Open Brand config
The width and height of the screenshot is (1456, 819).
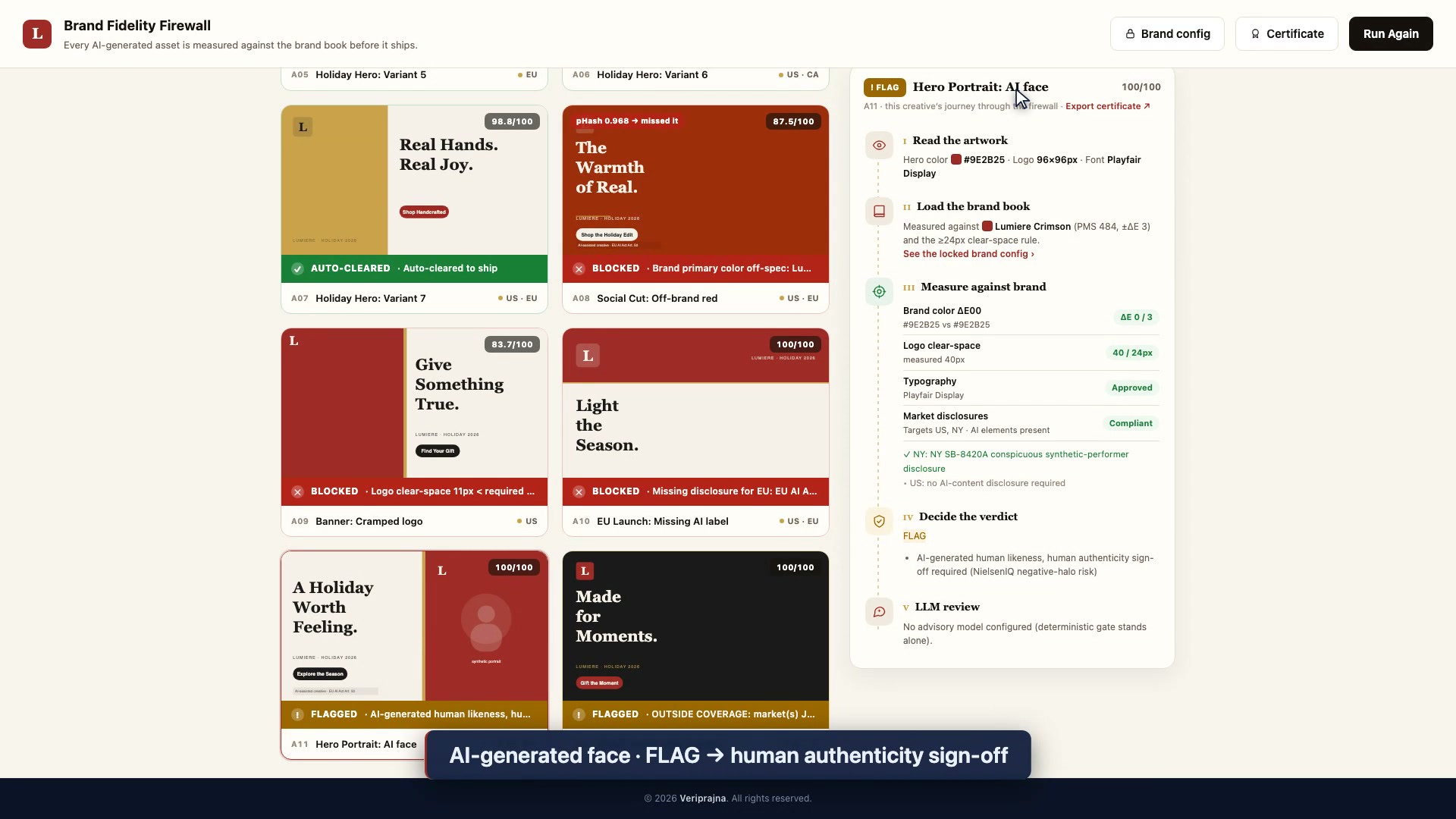click(1167, 34)
